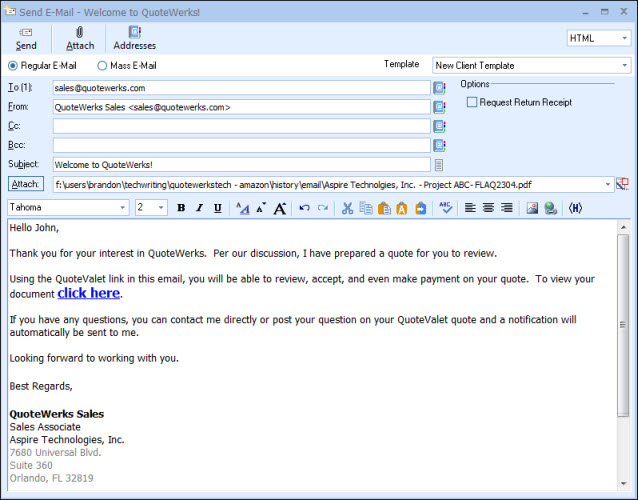The height and width of the screenshot is (500, 638).
Task: Follow the "click here" link in message
Action: [88, 293]
